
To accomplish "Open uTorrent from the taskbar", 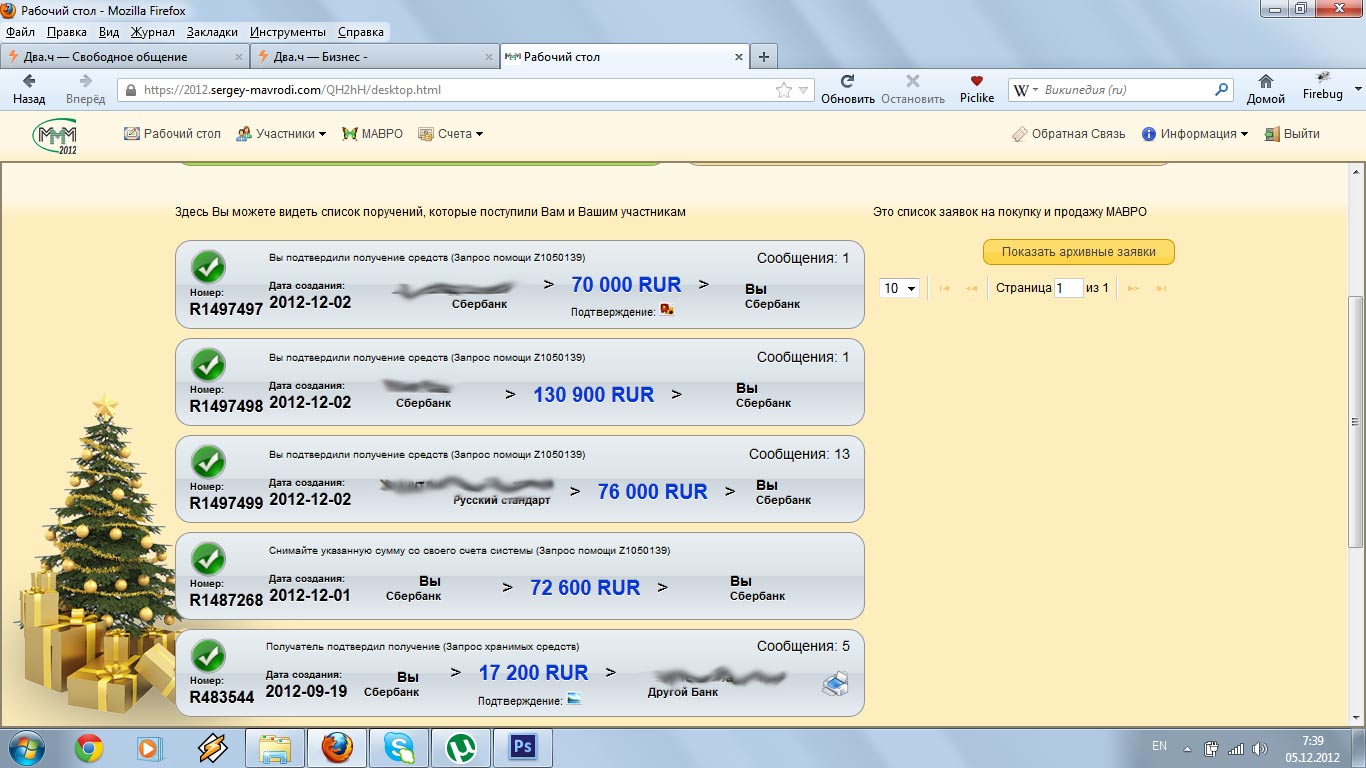I will click(x=461, y=748).
